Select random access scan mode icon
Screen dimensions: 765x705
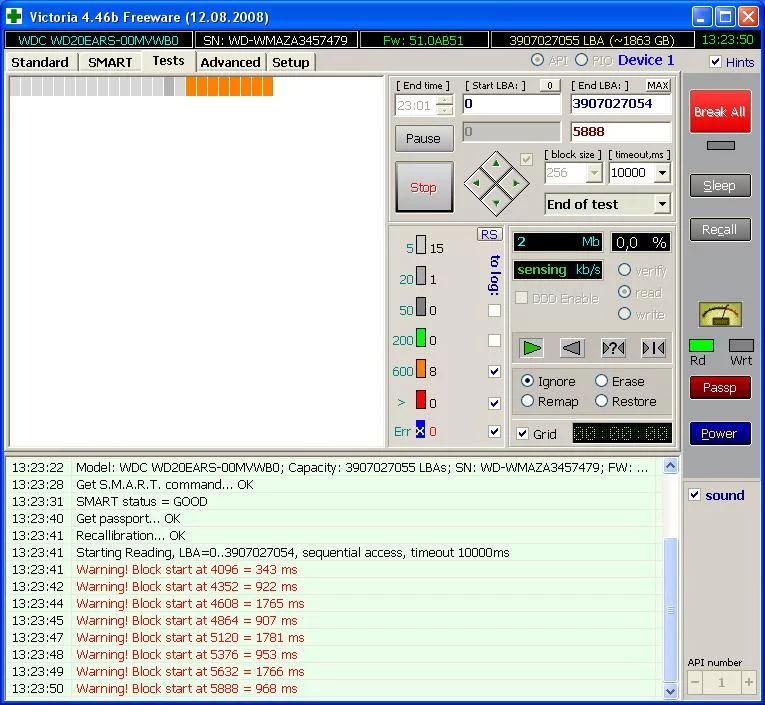[613, 348]
